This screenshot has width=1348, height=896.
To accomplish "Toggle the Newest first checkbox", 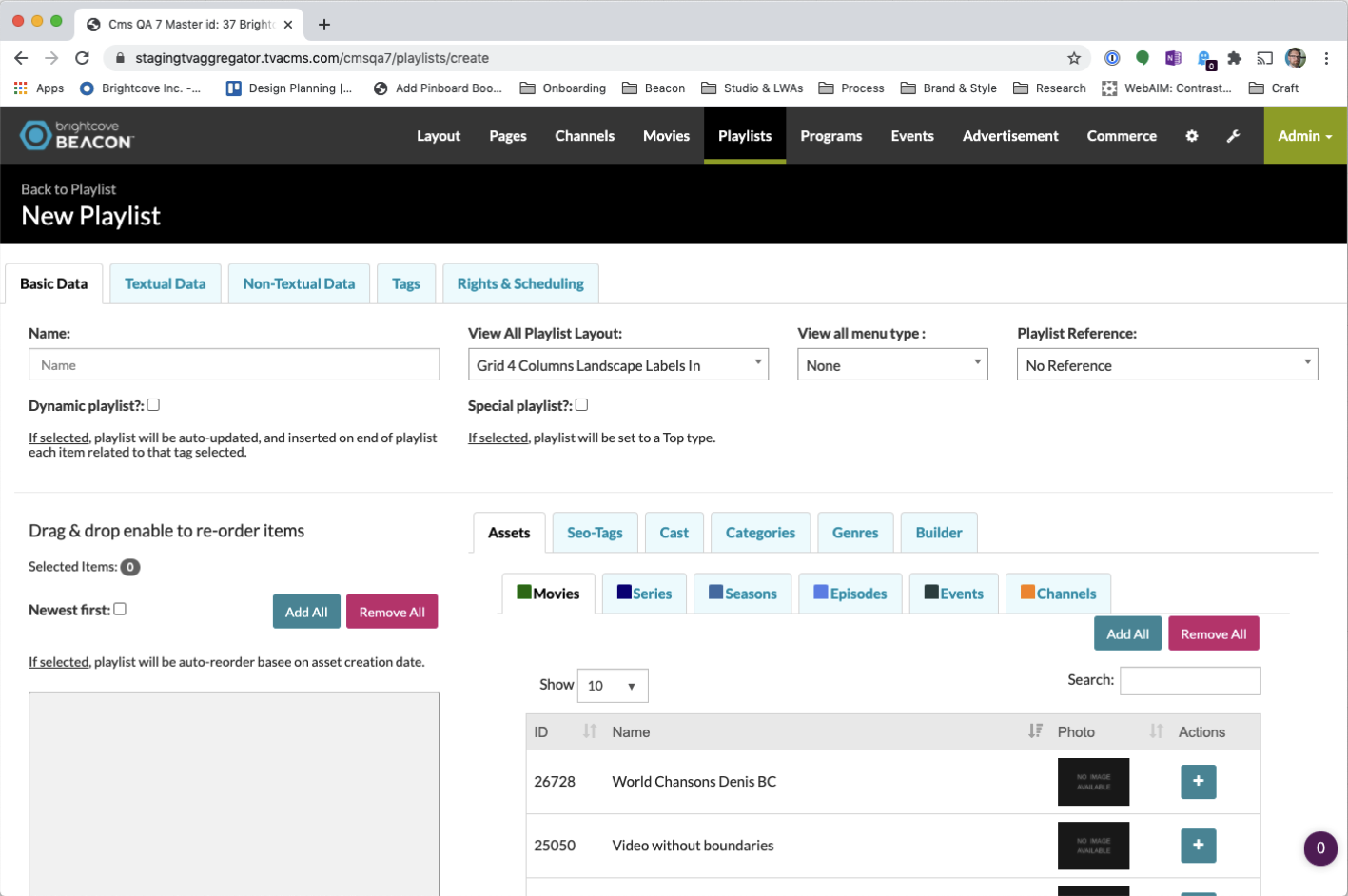I will [120, 610].
